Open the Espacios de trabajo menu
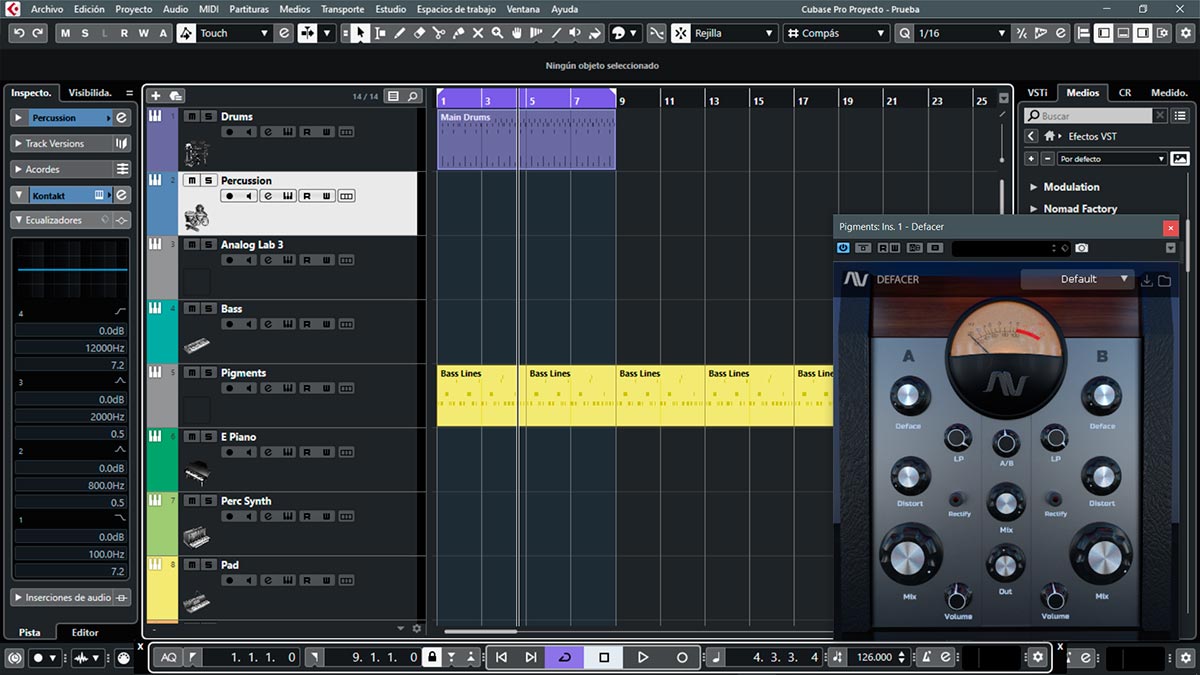1200x675 pixels. tap(456, 9)
